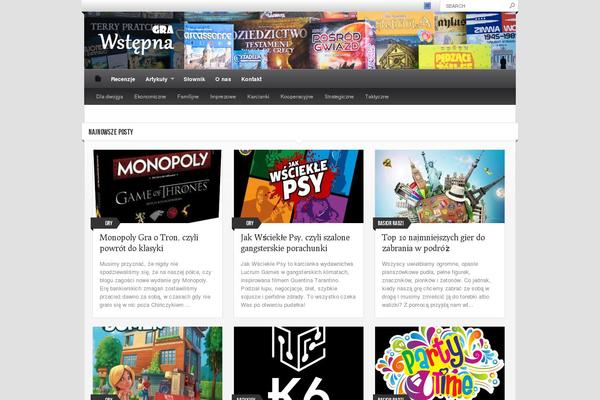Click Monopoly article excerpt text
600x400 pixels.
tap(155, 284)
